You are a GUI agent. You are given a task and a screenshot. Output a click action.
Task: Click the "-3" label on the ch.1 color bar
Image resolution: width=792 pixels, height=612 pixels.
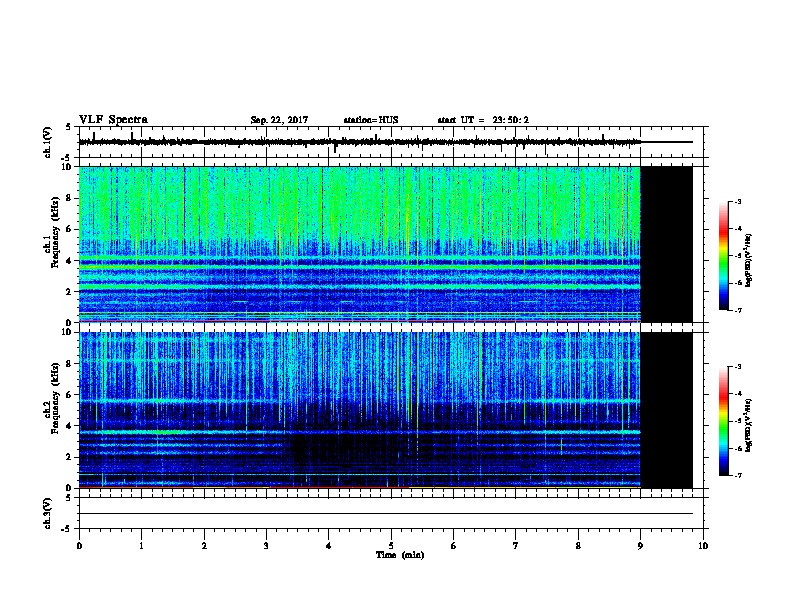coord(737,201)
